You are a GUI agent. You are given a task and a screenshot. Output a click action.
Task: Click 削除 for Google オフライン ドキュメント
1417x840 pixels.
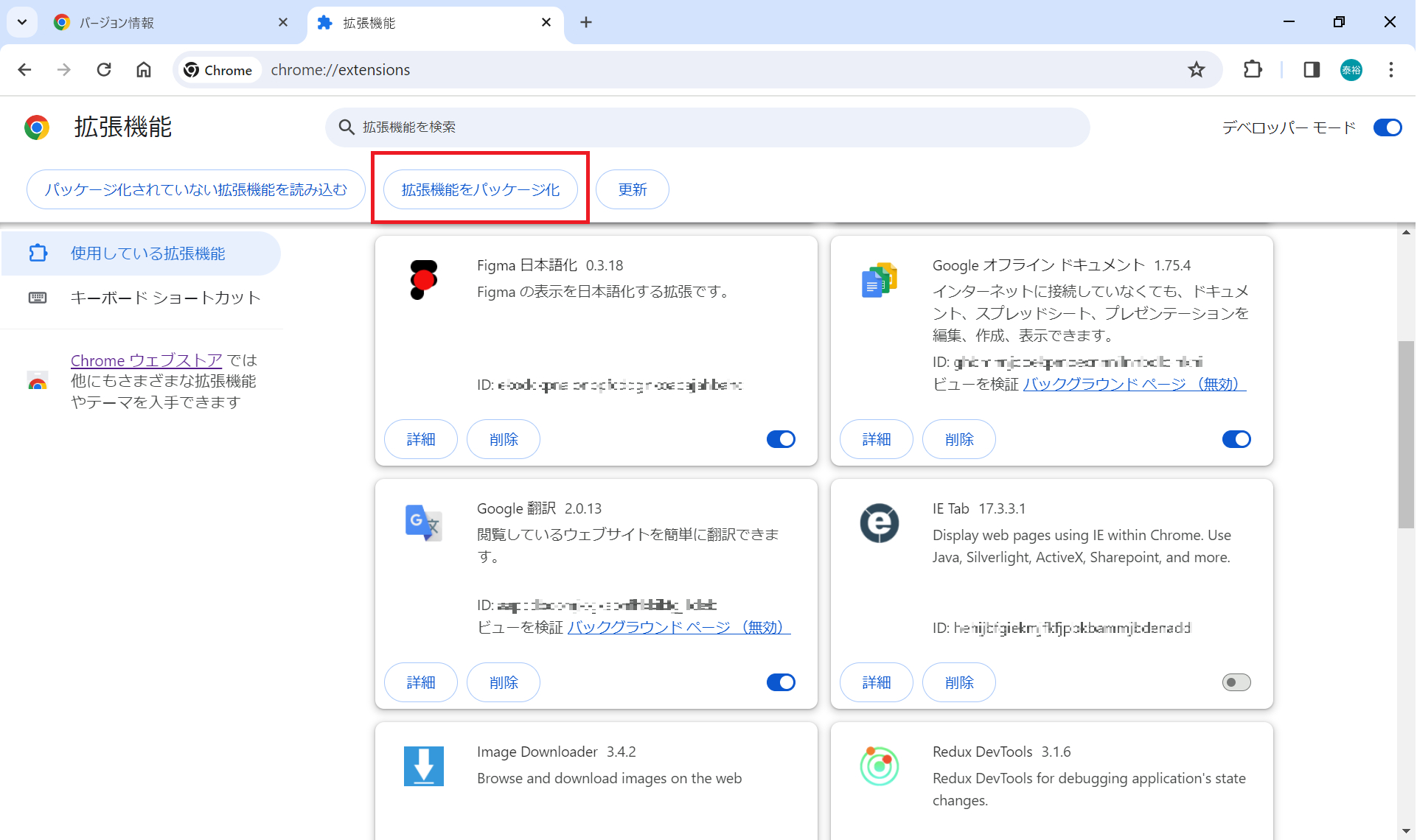click(x=959, y=439)
